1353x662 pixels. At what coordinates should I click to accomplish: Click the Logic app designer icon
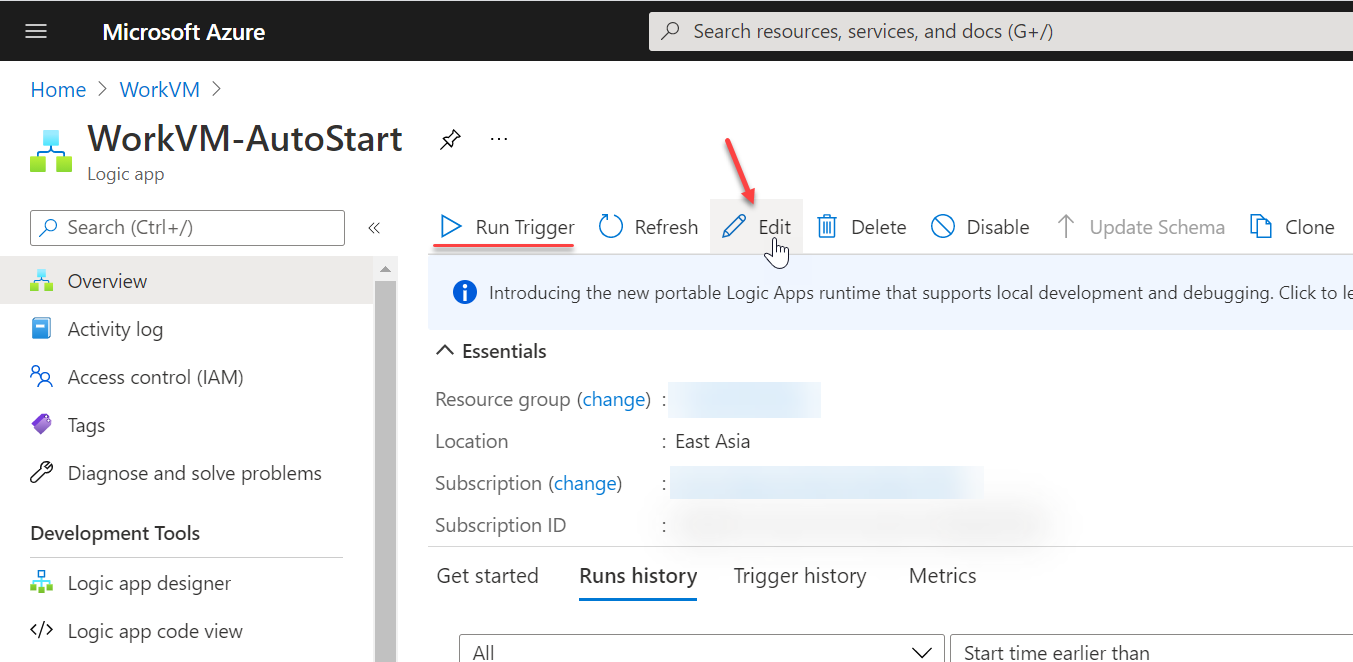pos(41,583)
